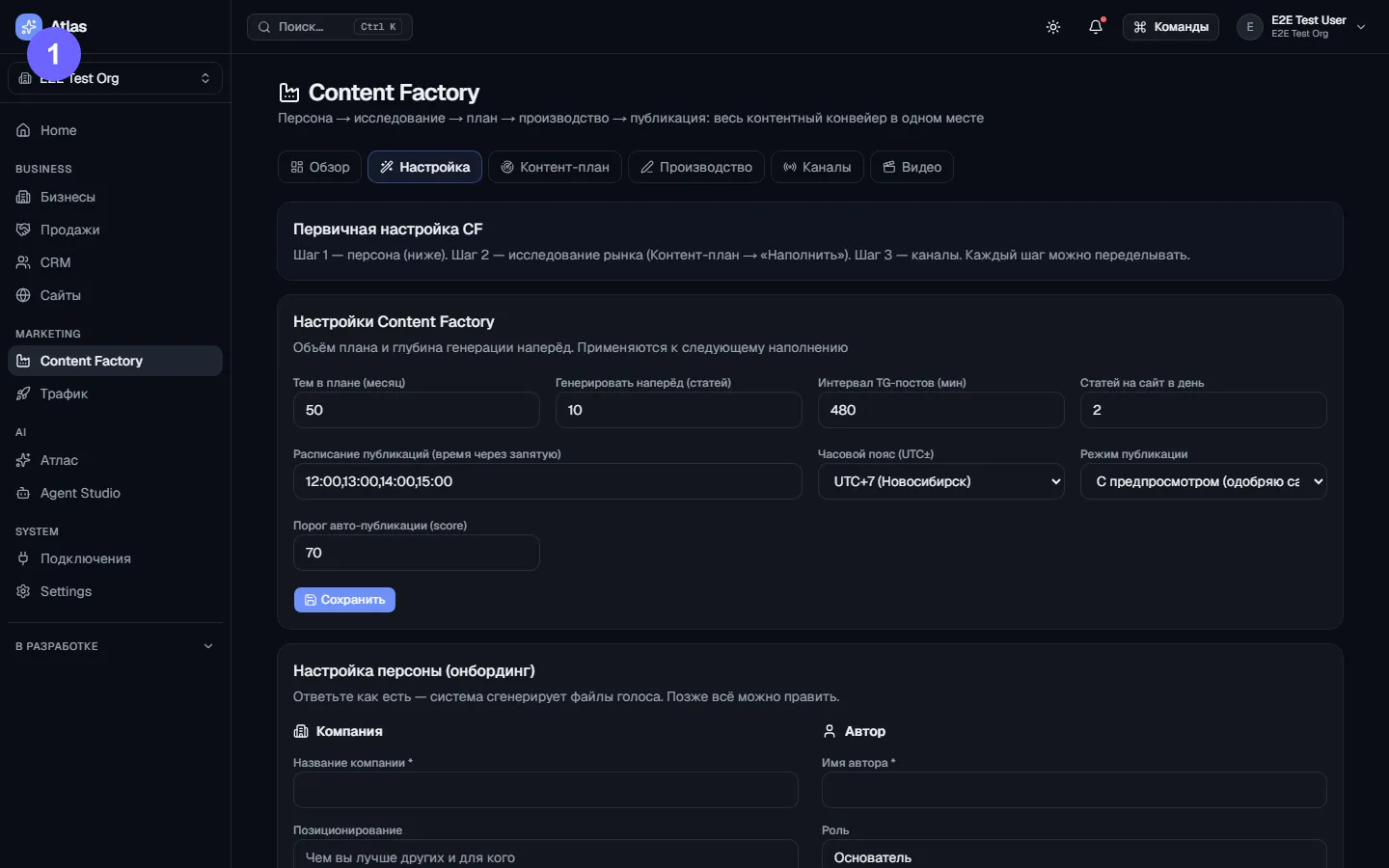
Task: Open the Часовой пояс timezone dropdown
Action: [x=941, y=481]
